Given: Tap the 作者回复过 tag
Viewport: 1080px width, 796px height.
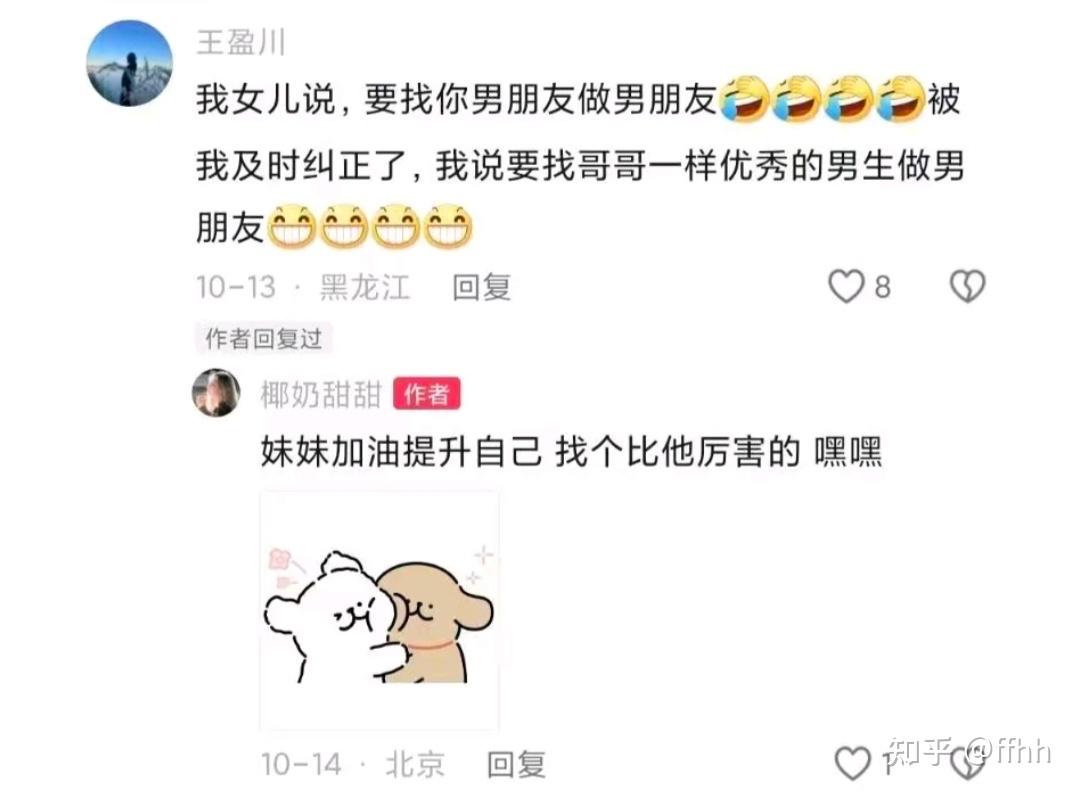Looking at the screenshot, I should 264,338.
